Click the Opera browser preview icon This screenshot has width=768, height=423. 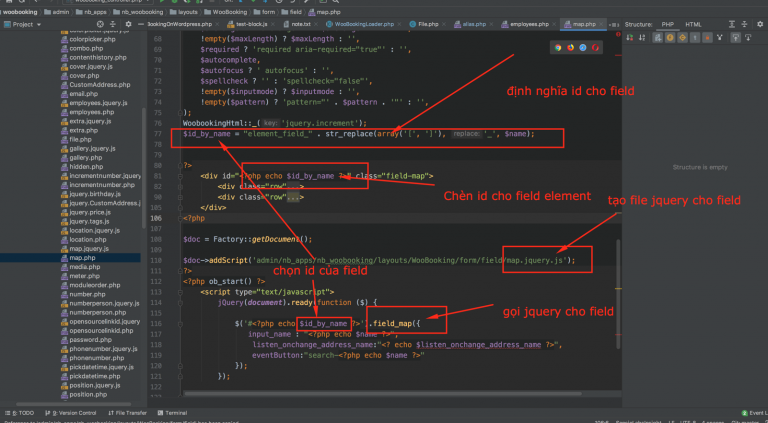[596, 47]
